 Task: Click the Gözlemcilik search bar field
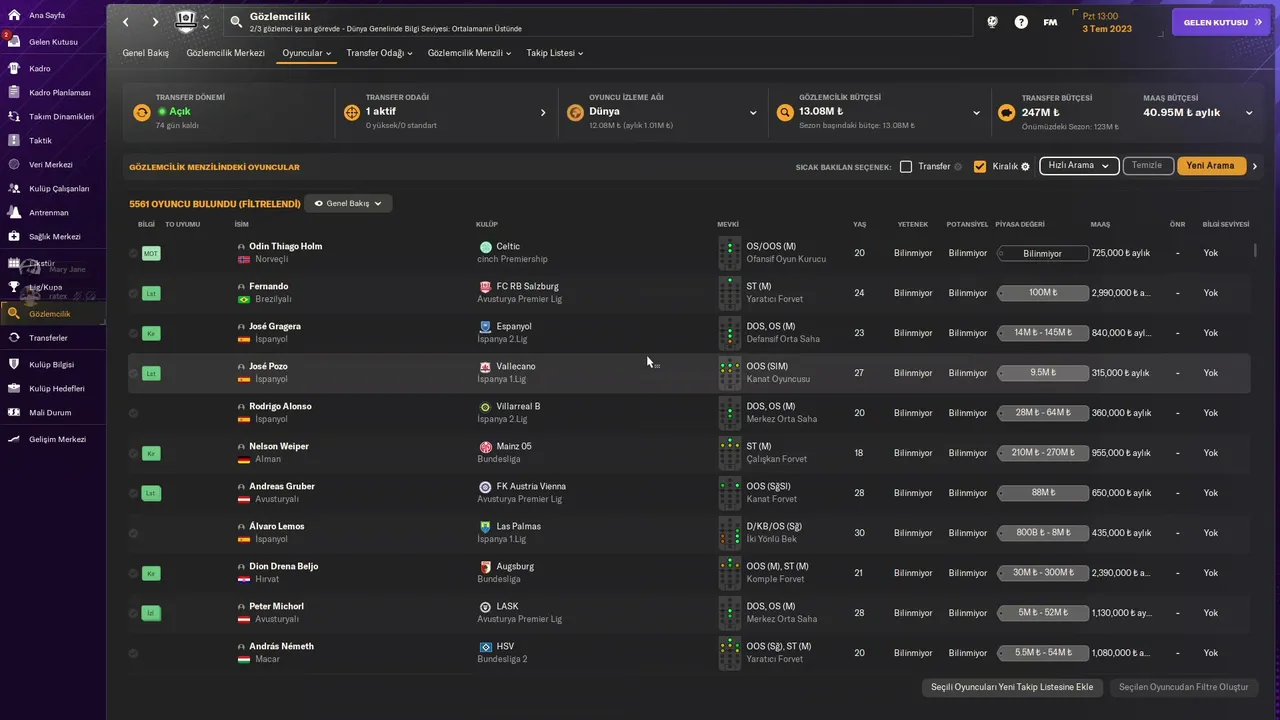coord(598,22)
